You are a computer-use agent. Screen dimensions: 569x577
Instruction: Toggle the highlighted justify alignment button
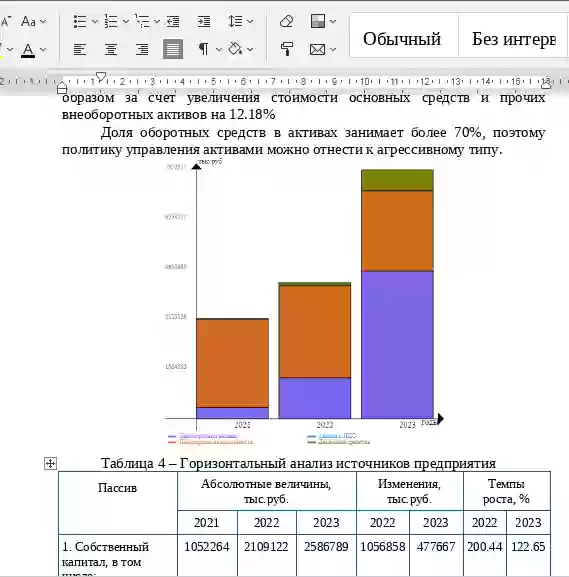coord(173,49)
